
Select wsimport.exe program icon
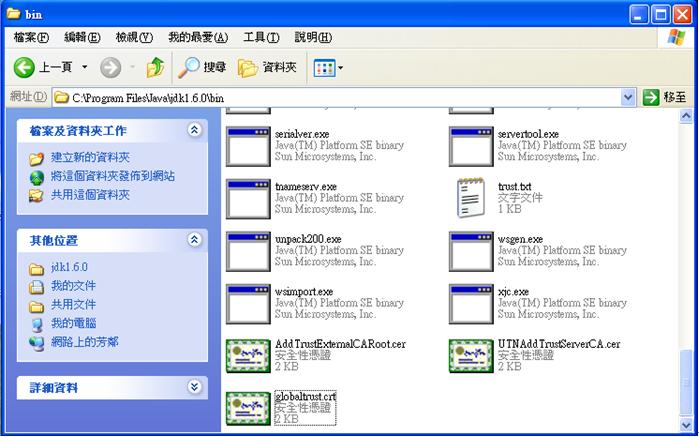click(248, 304)
